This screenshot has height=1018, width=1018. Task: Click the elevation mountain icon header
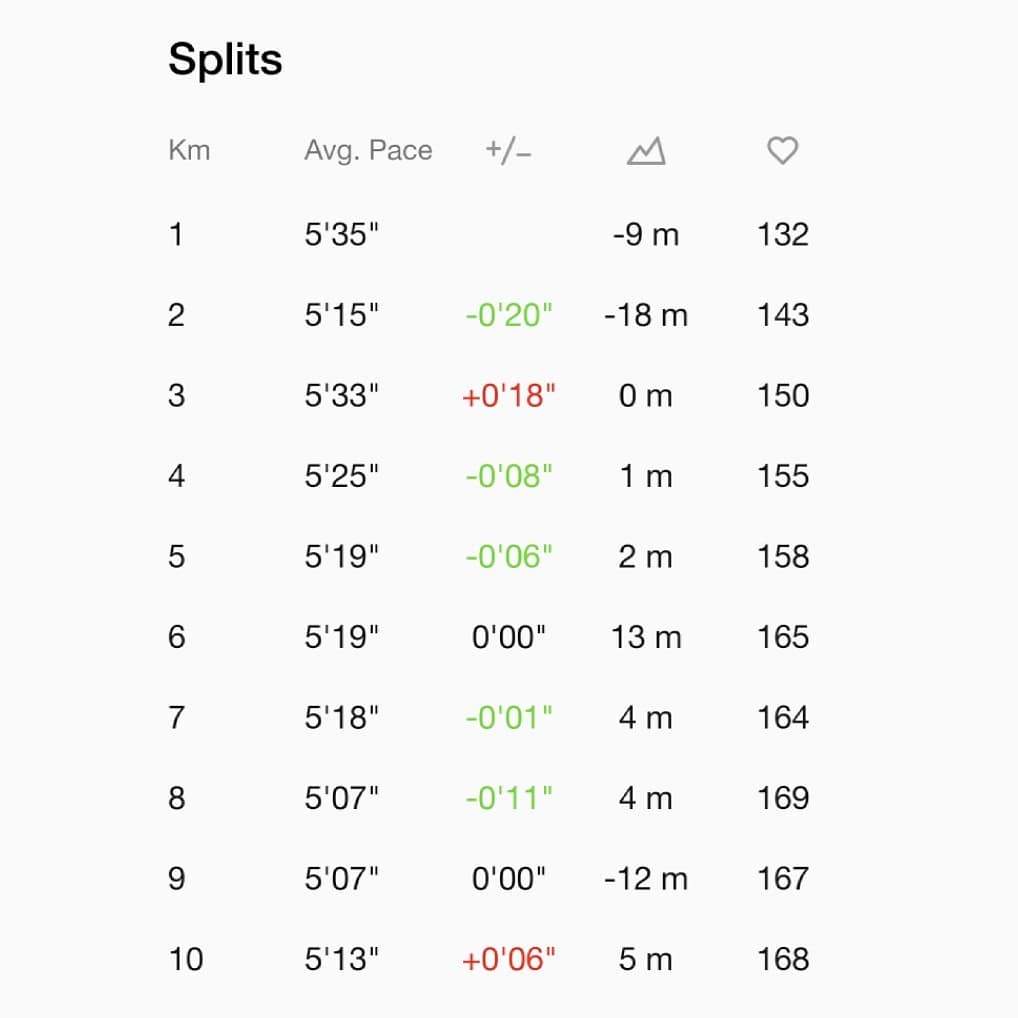tap(646, 151)
